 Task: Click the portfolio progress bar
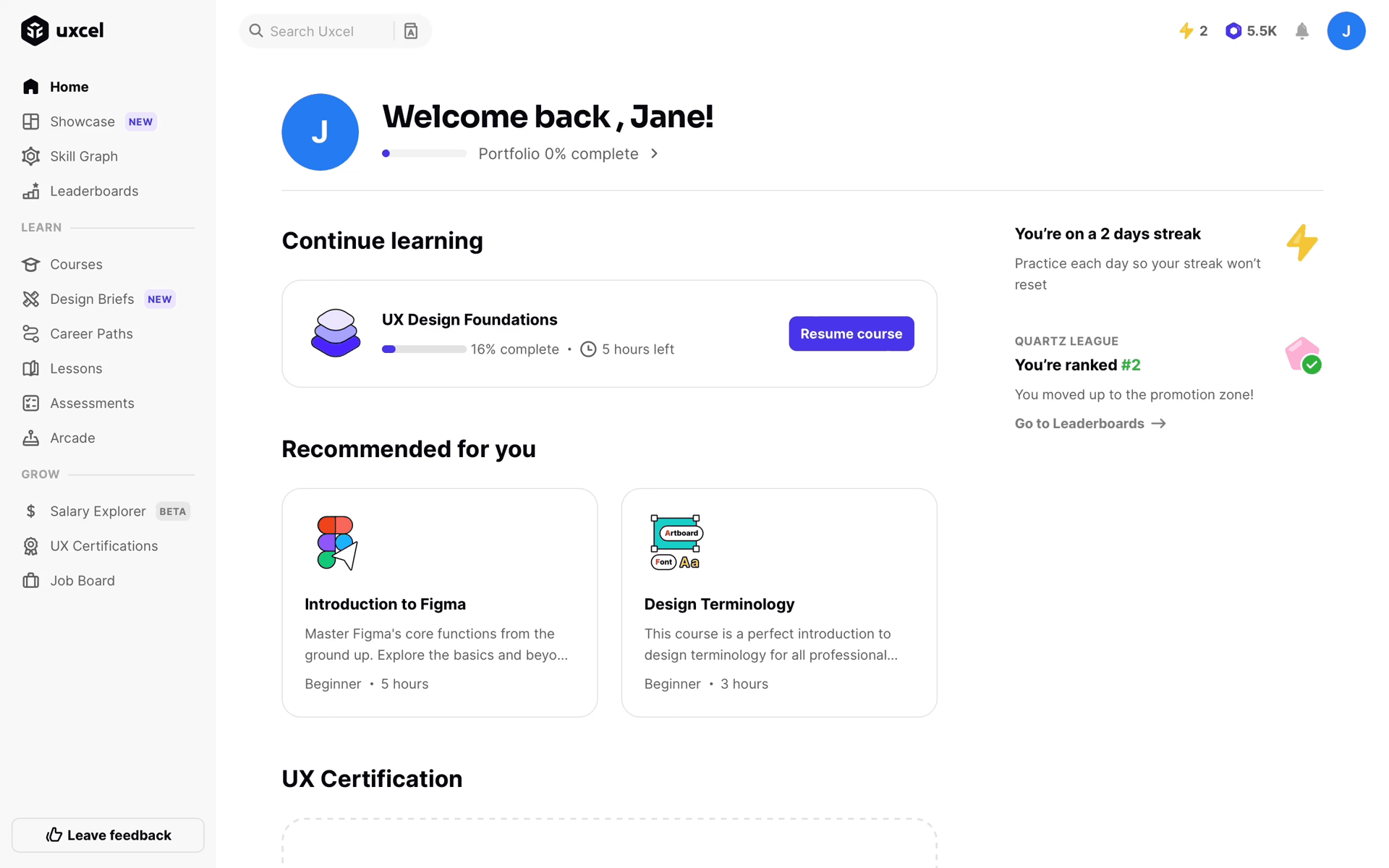[424, 153]
